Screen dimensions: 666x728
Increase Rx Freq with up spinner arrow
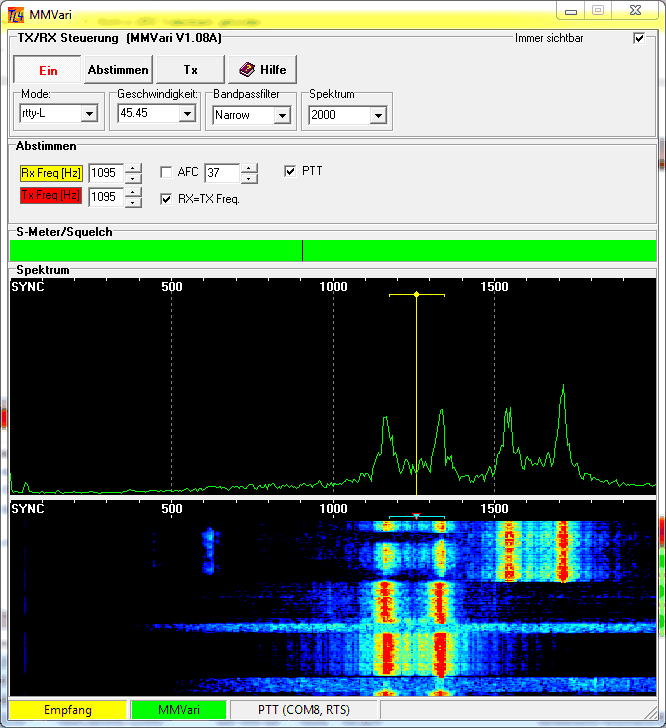[x=133, y=168]
